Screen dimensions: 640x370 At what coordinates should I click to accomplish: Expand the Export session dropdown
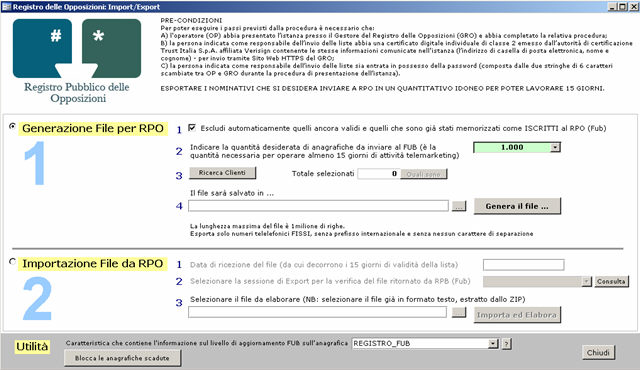point(586,281)
